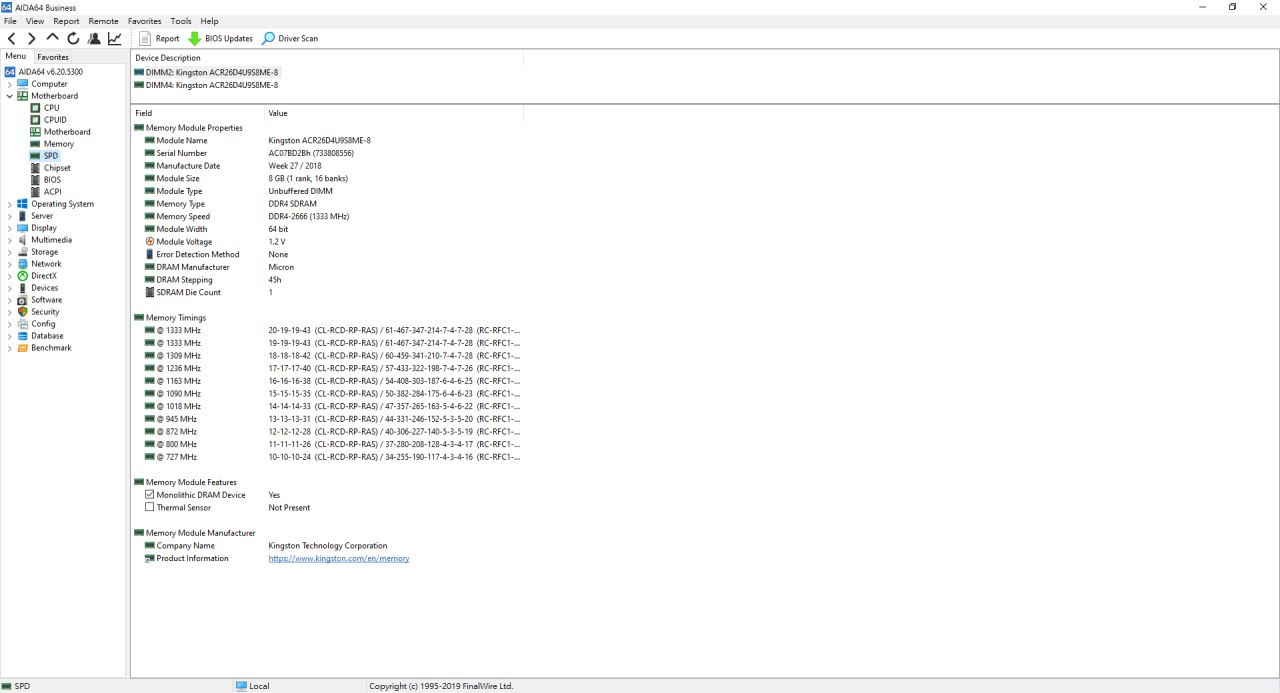Expand the Display tree node
Viewport: 1280px width, 693px height.
pyautogui.click(x=10, y=228)
